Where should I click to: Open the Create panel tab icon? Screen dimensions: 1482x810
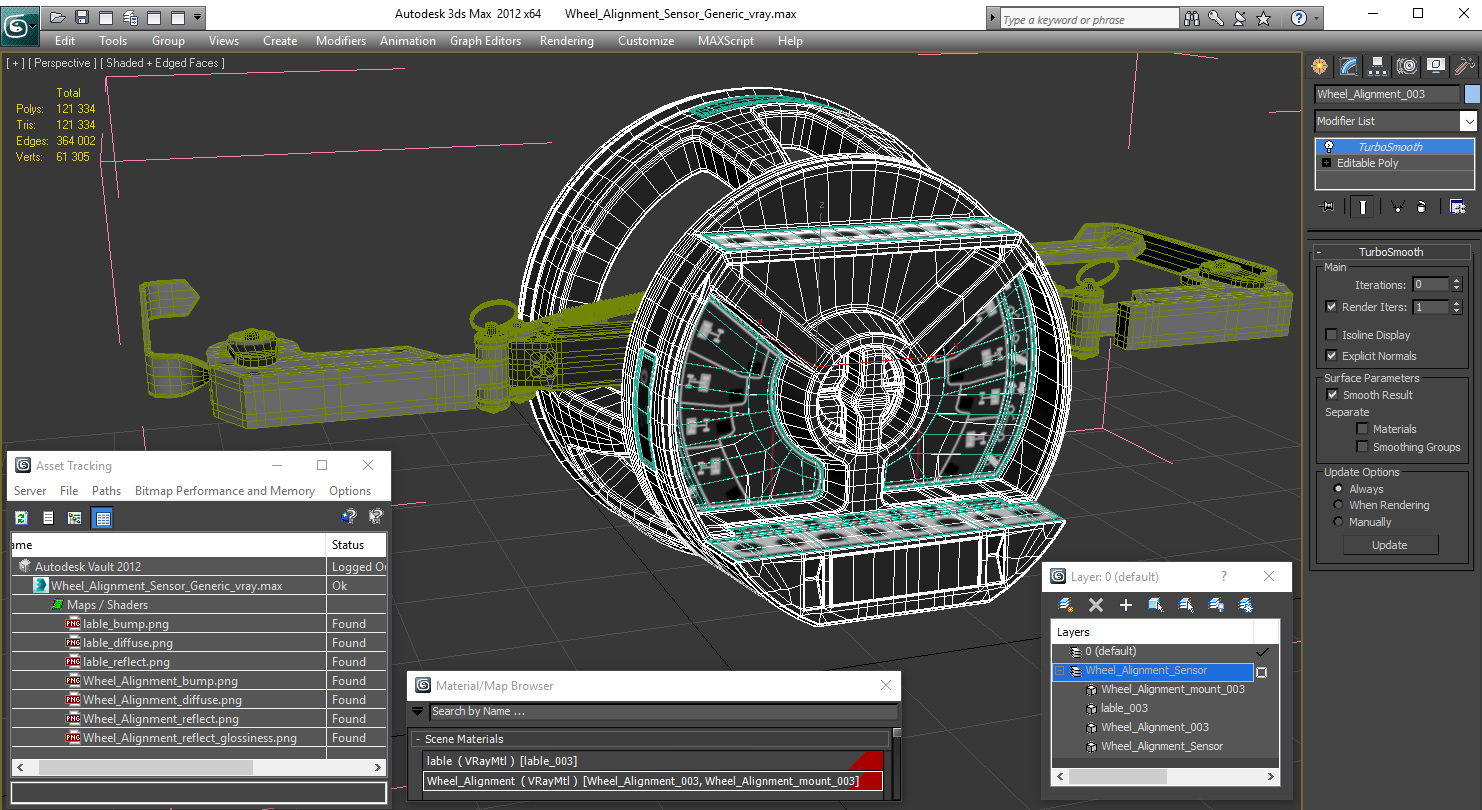click(1319, 66)
